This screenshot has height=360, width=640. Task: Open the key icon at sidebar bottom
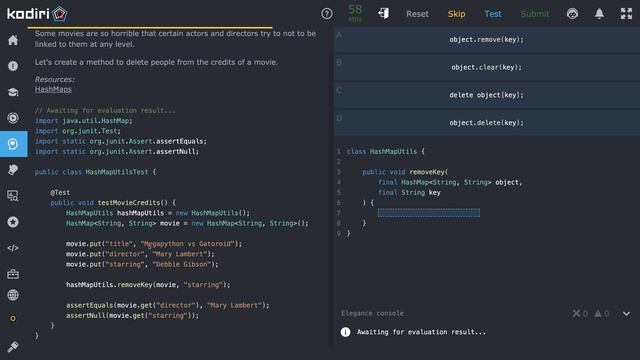[x=13, y=347]
